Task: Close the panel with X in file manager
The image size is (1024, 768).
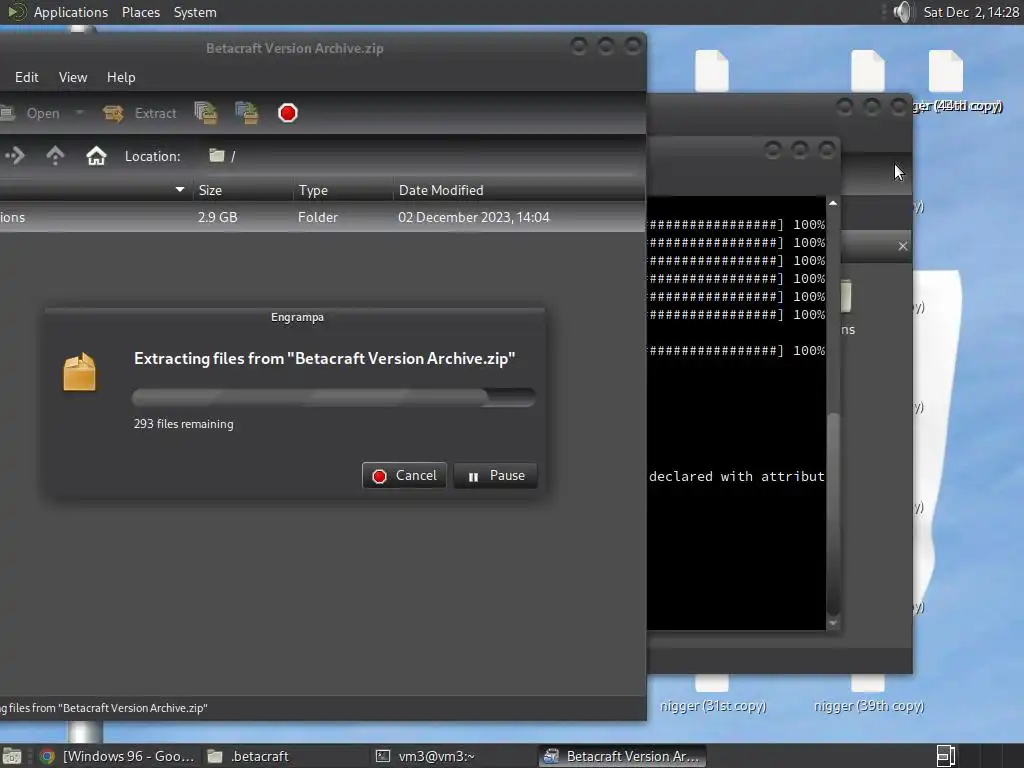Action: [x=903, y=246]
